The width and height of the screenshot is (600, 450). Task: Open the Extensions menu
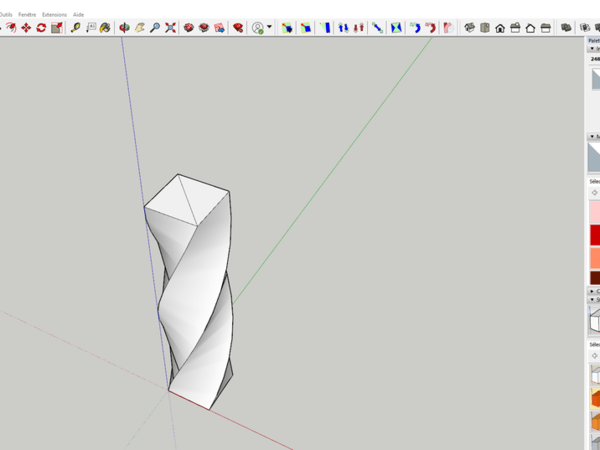[x=54, y=14]
